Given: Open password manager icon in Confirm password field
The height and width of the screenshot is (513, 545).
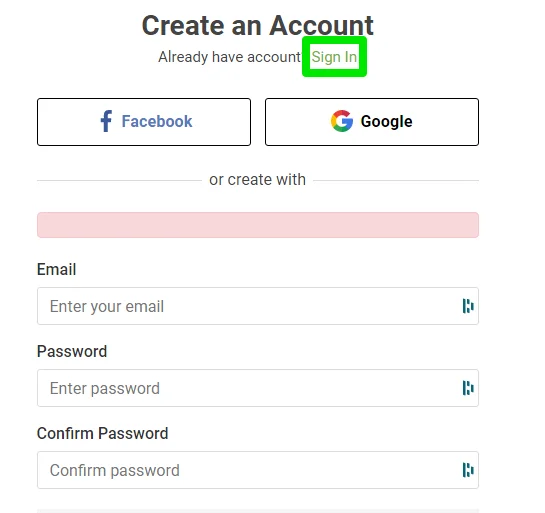Looking at the screenshot, I should point(468,470).
